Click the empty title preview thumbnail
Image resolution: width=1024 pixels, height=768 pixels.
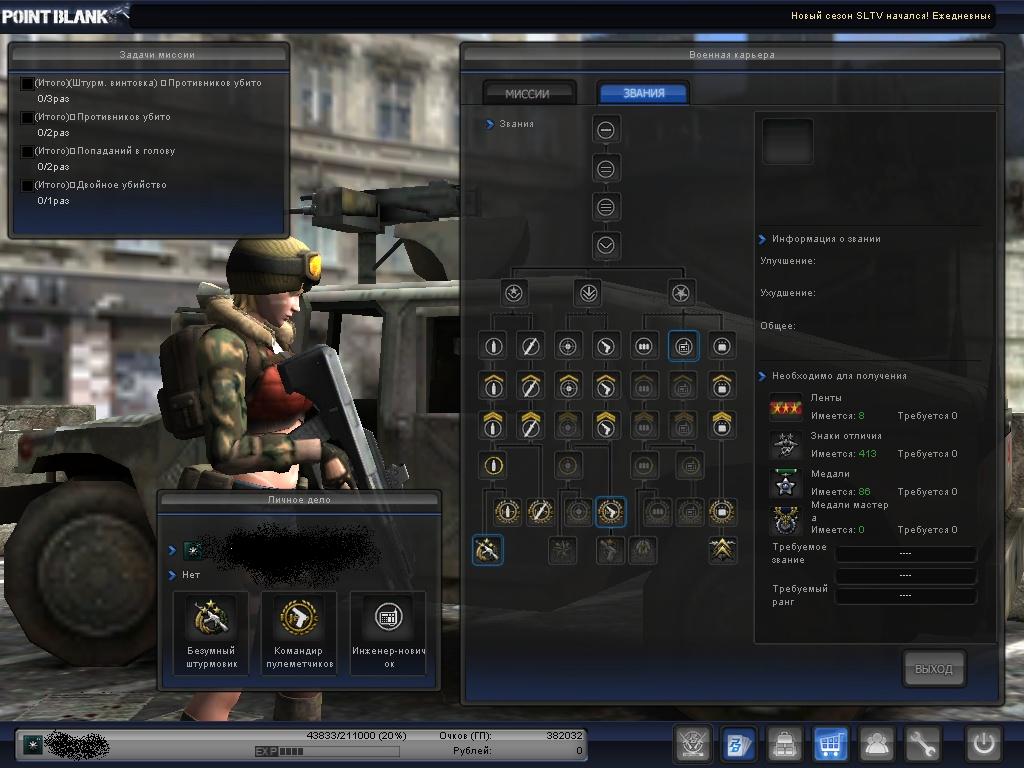click(788, 141)
